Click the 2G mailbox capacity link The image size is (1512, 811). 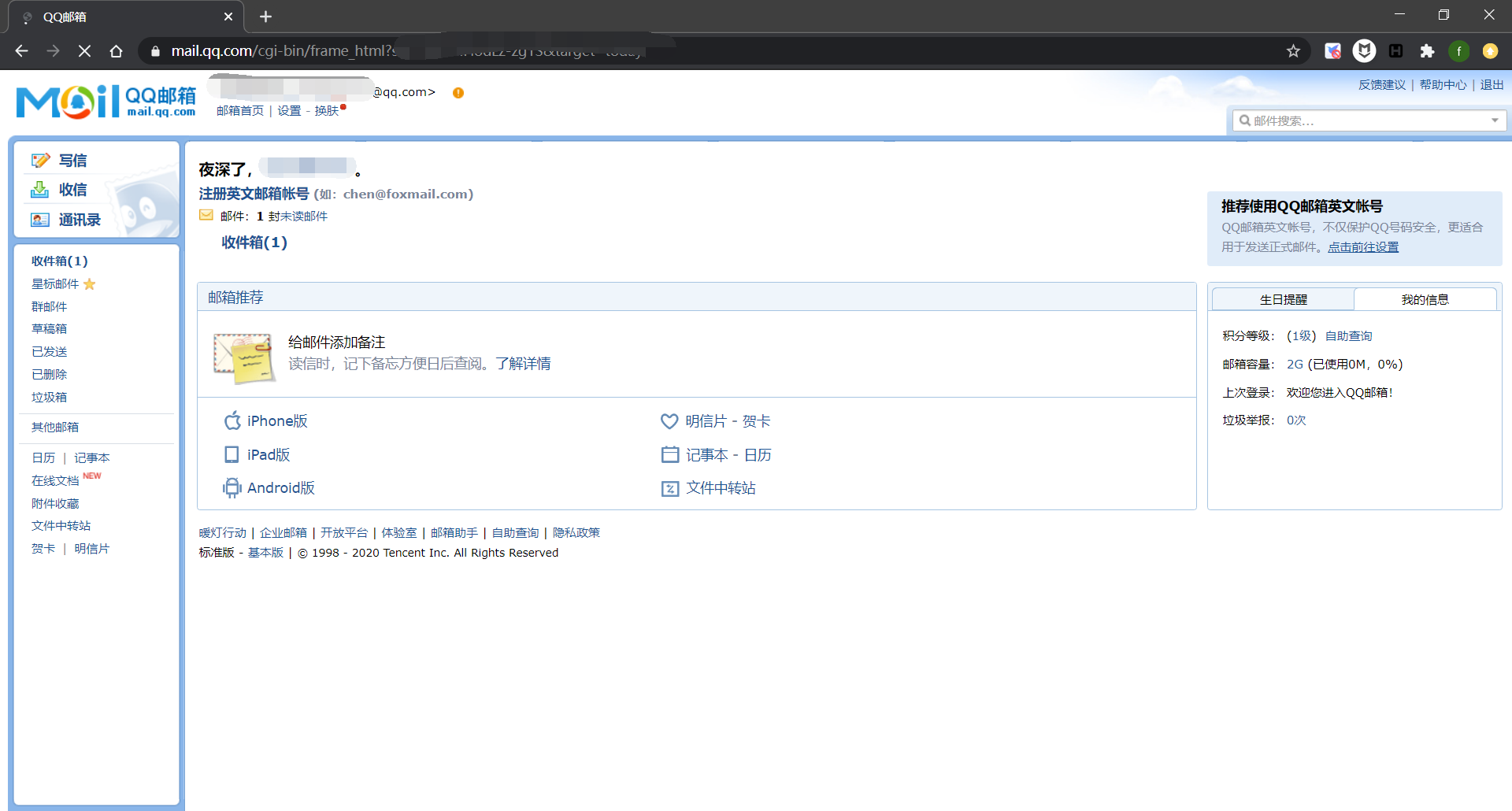(1295, 365)
